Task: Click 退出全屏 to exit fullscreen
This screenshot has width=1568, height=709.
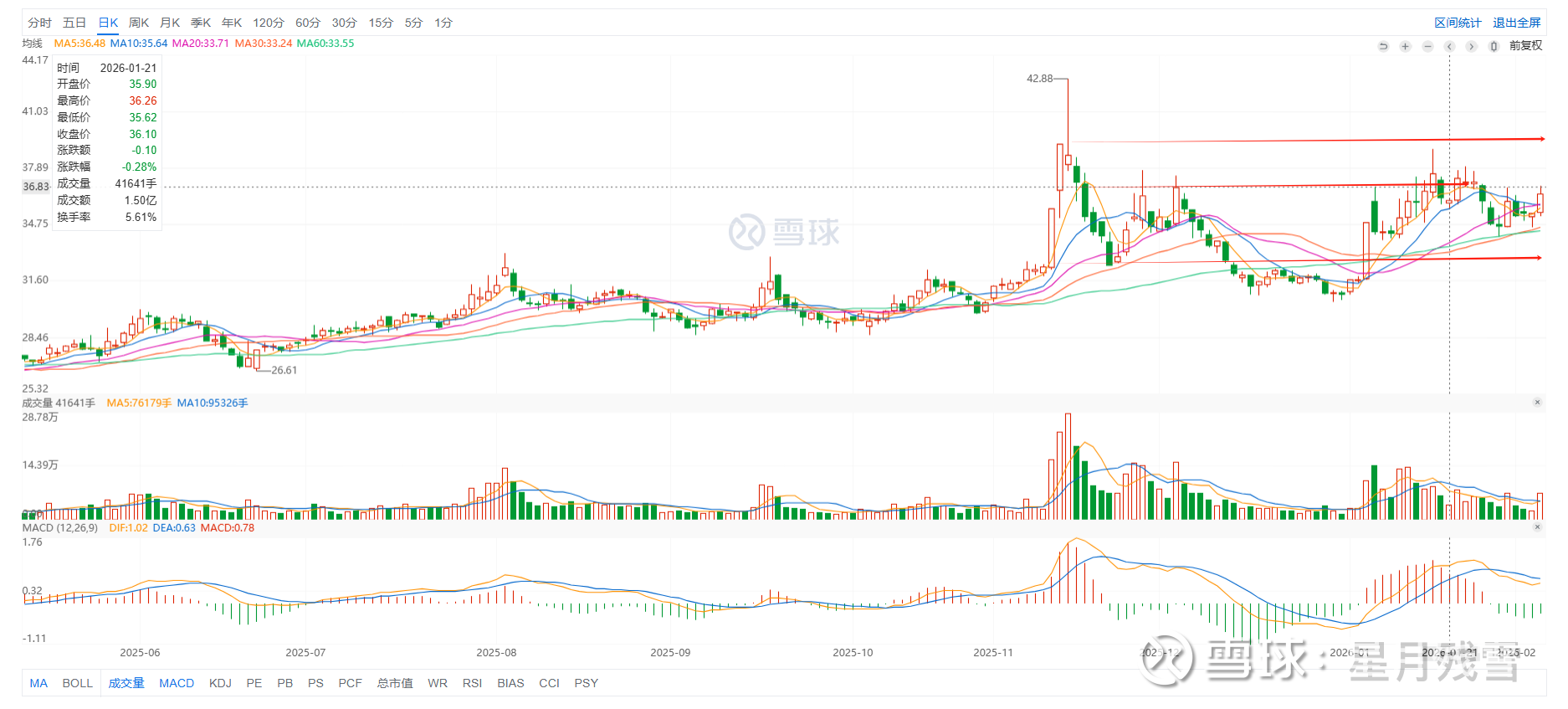Action: point(1516,23)
